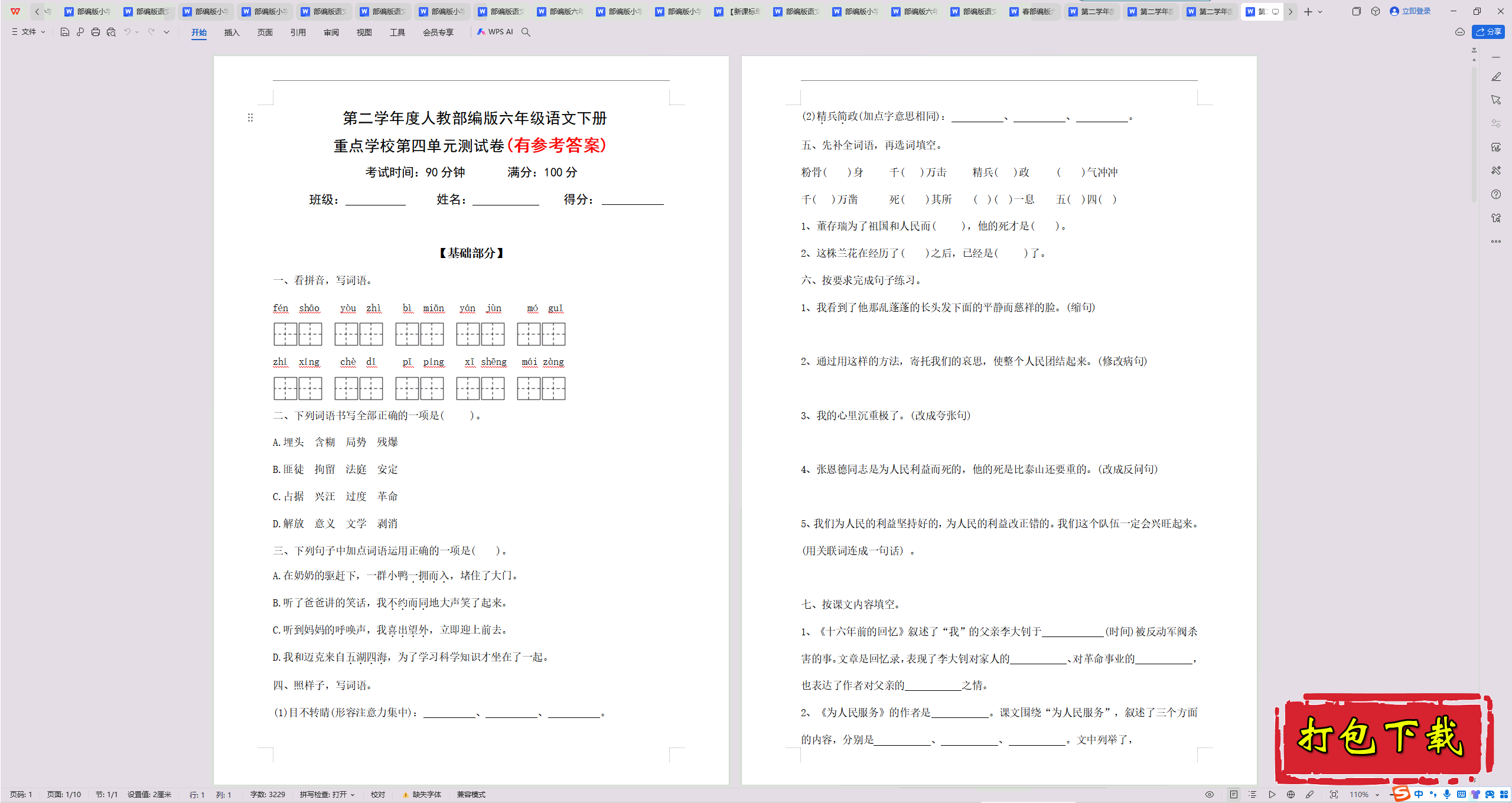Open the 文件 menu dropdown
This screenshot has height=803, width=1512.
point(28,32)
